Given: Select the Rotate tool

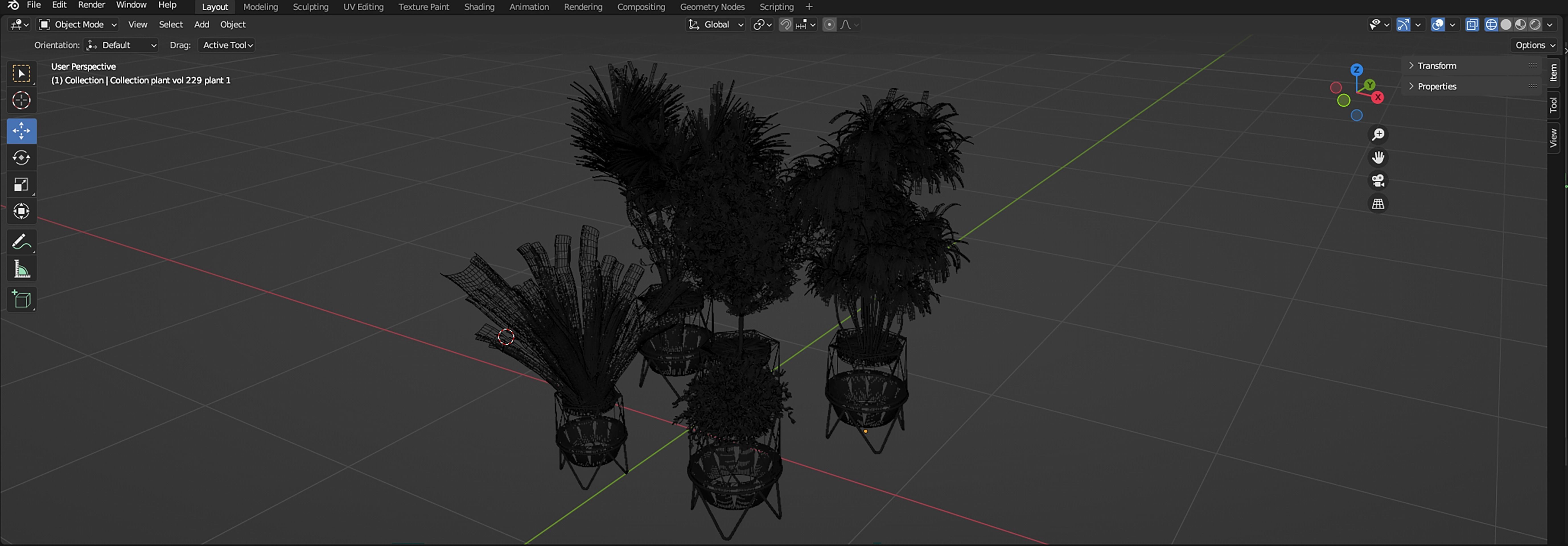Looking at the screenshot, I should click(21, 158).
